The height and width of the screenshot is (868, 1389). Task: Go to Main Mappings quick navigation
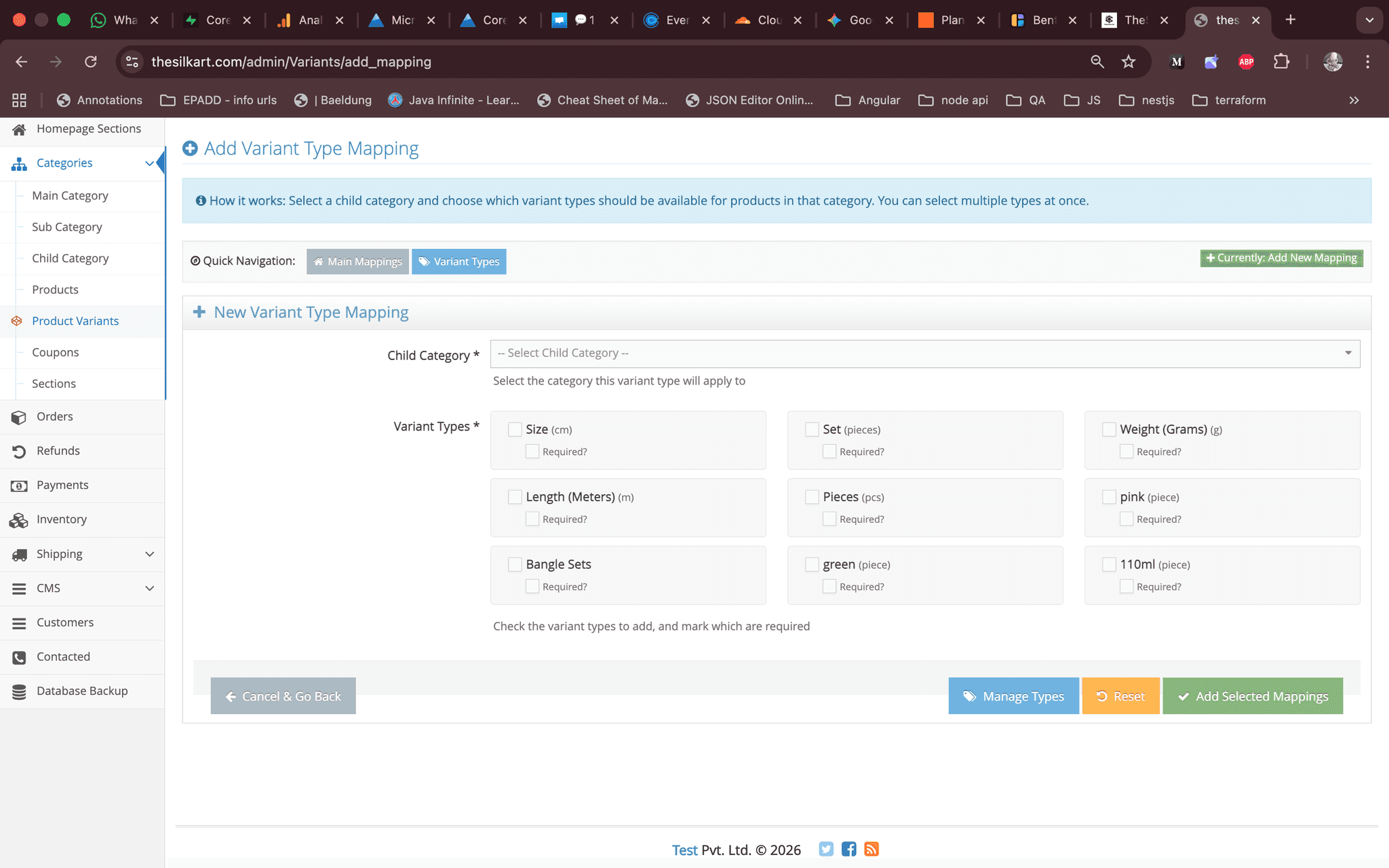coord(357,261)
